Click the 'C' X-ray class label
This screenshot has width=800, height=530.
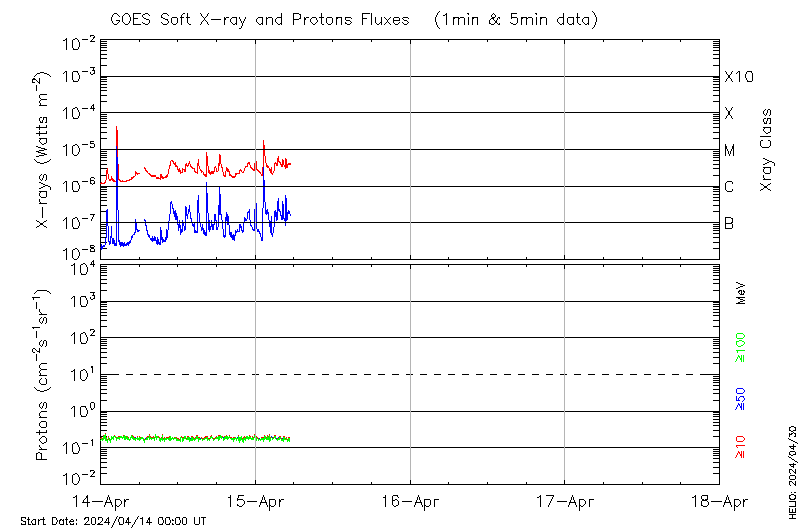(x=729, y=187)
